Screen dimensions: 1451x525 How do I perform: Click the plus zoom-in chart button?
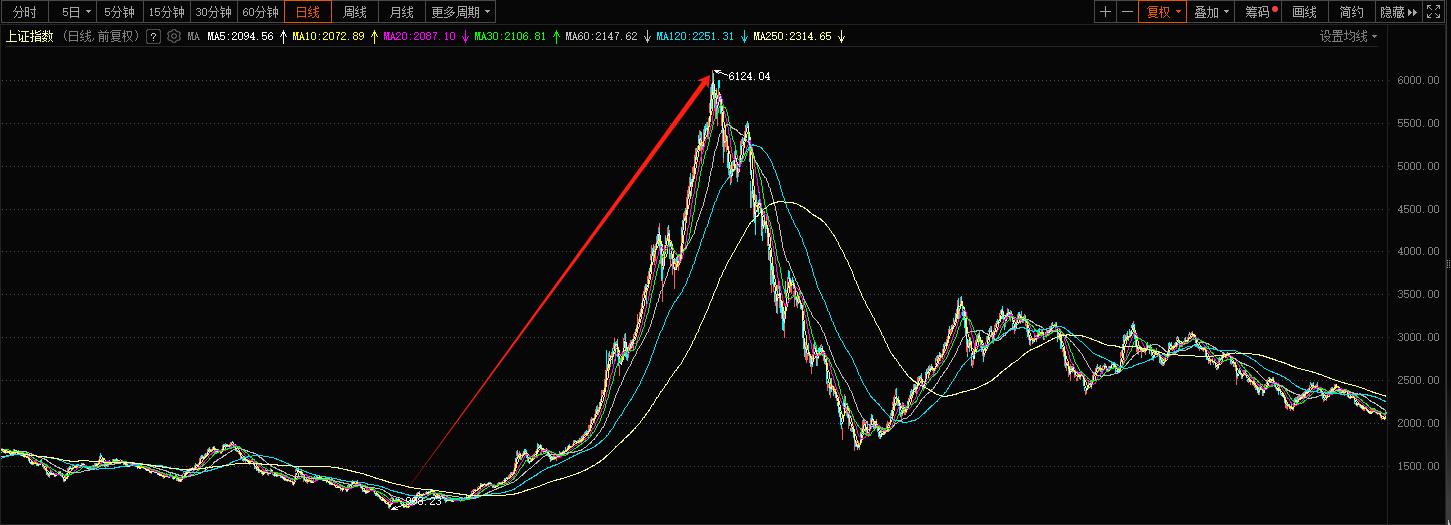pos(1105,12)
